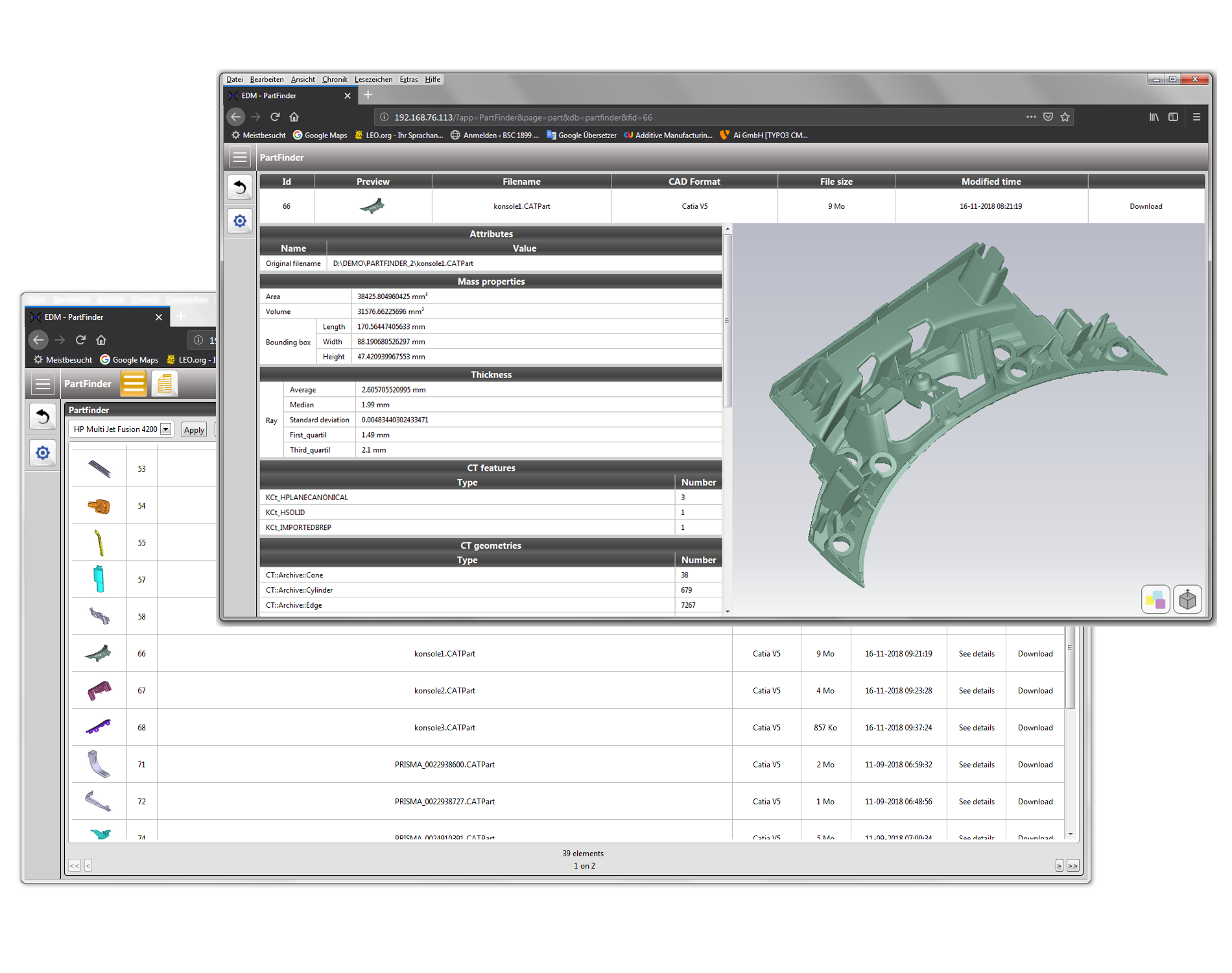The image size is (1232, 973).
Task: Open the Lesezeichen menu
Action: click(x=373, y=80)
